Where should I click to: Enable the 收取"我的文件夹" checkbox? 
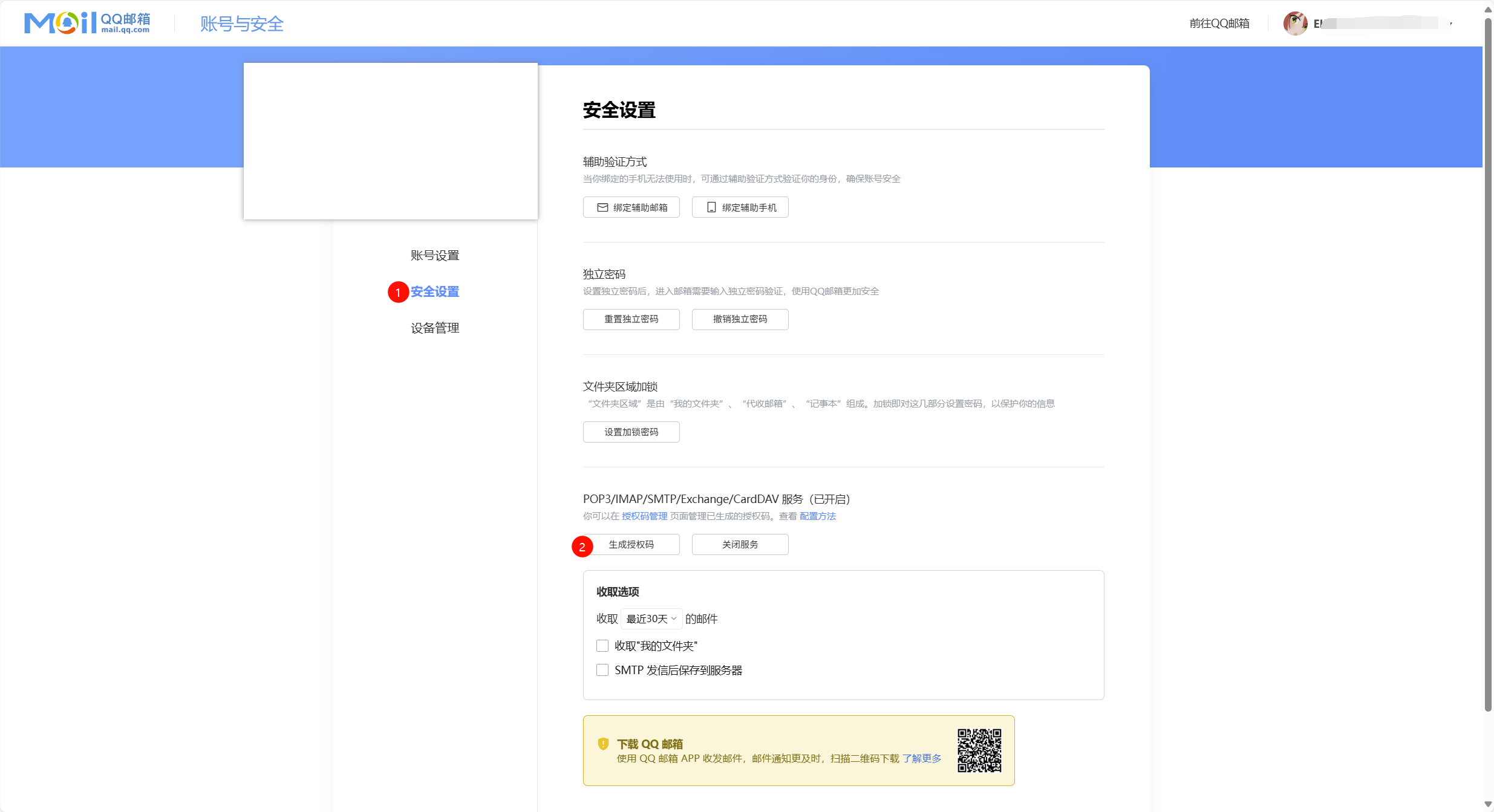(602, 646)
